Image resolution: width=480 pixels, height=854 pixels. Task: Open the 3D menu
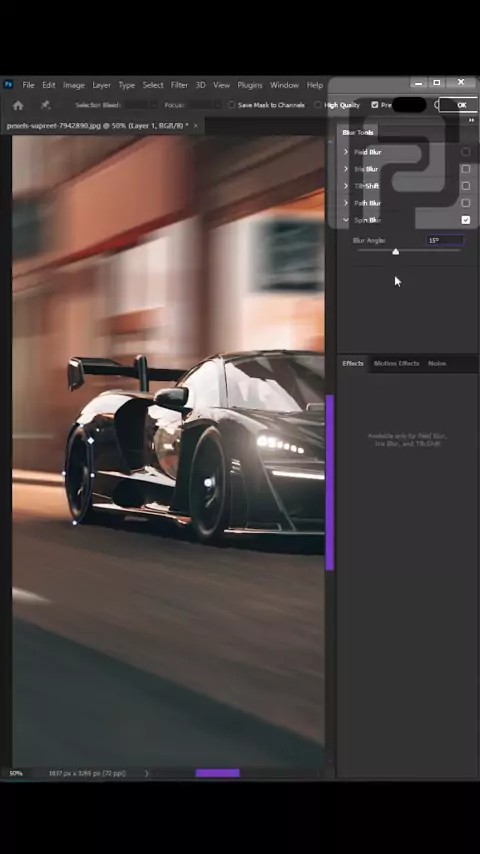[x=200, y=85]
